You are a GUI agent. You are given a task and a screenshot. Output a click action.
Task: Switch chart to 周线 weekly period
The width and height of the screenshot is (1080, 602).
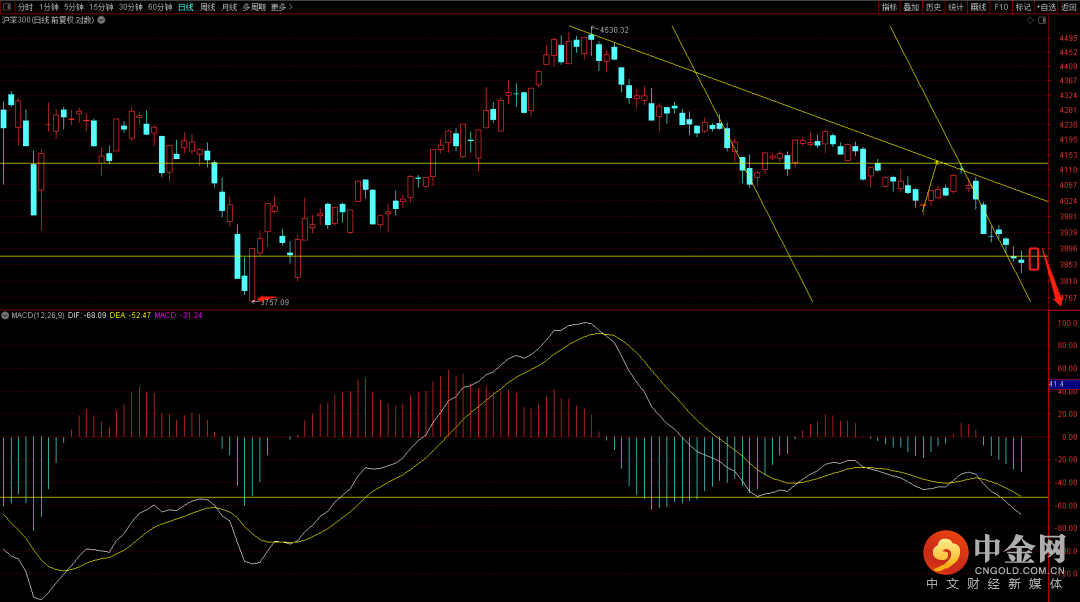(x=207, y=7)
